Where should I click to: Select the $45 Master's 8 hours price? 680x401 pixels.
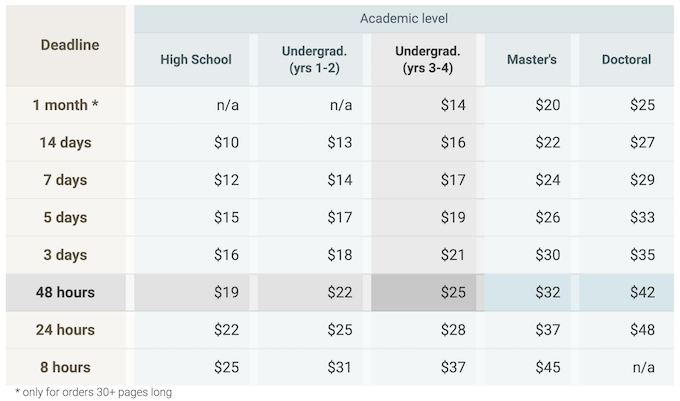click(x=547, y=367)
